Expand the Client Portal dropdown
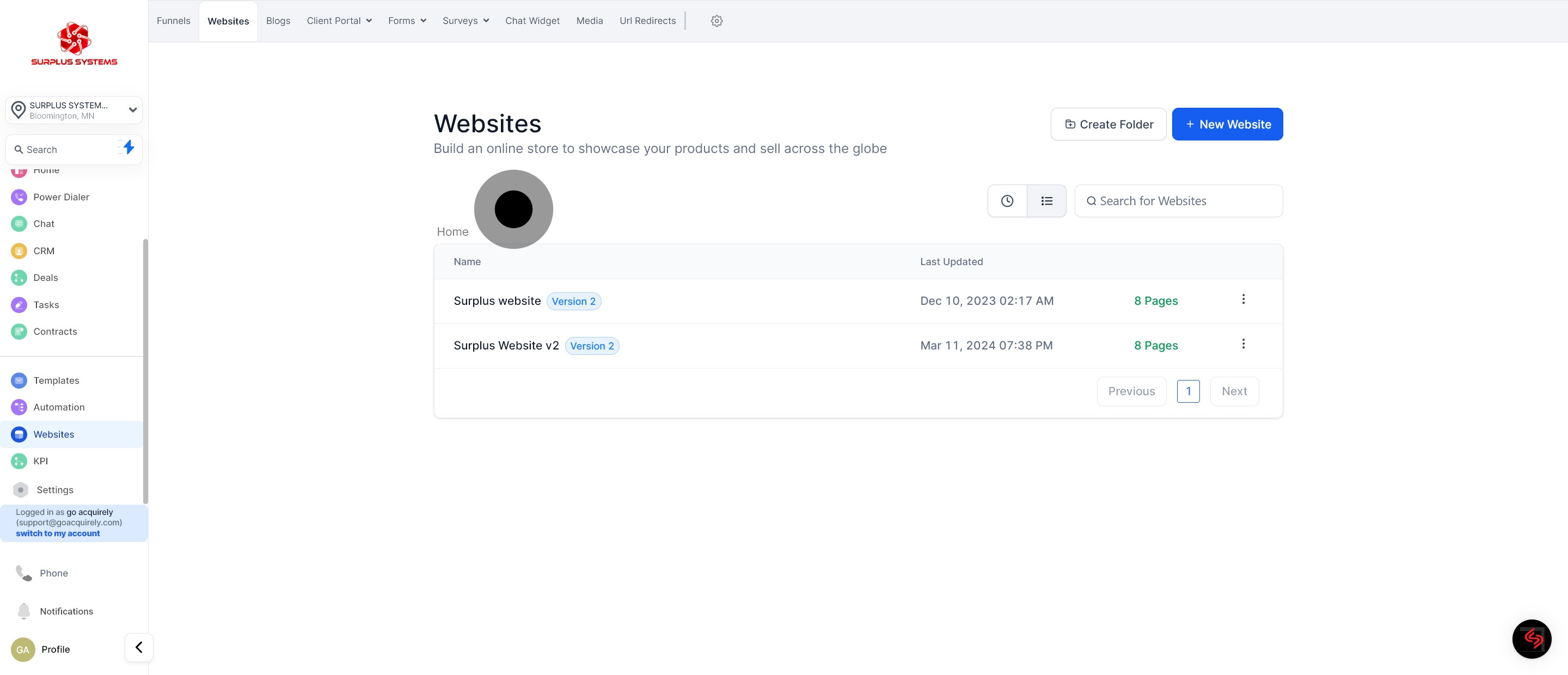 [339, 20]
